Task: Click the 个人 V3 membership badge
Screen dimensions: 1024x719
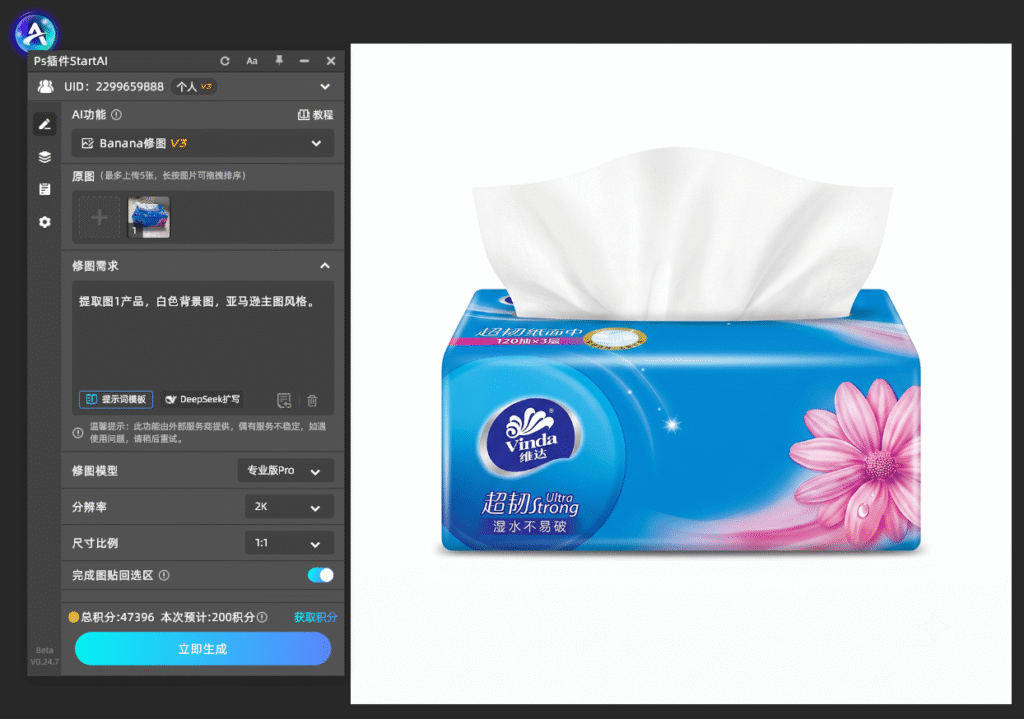Action: [x=195, y=86]
